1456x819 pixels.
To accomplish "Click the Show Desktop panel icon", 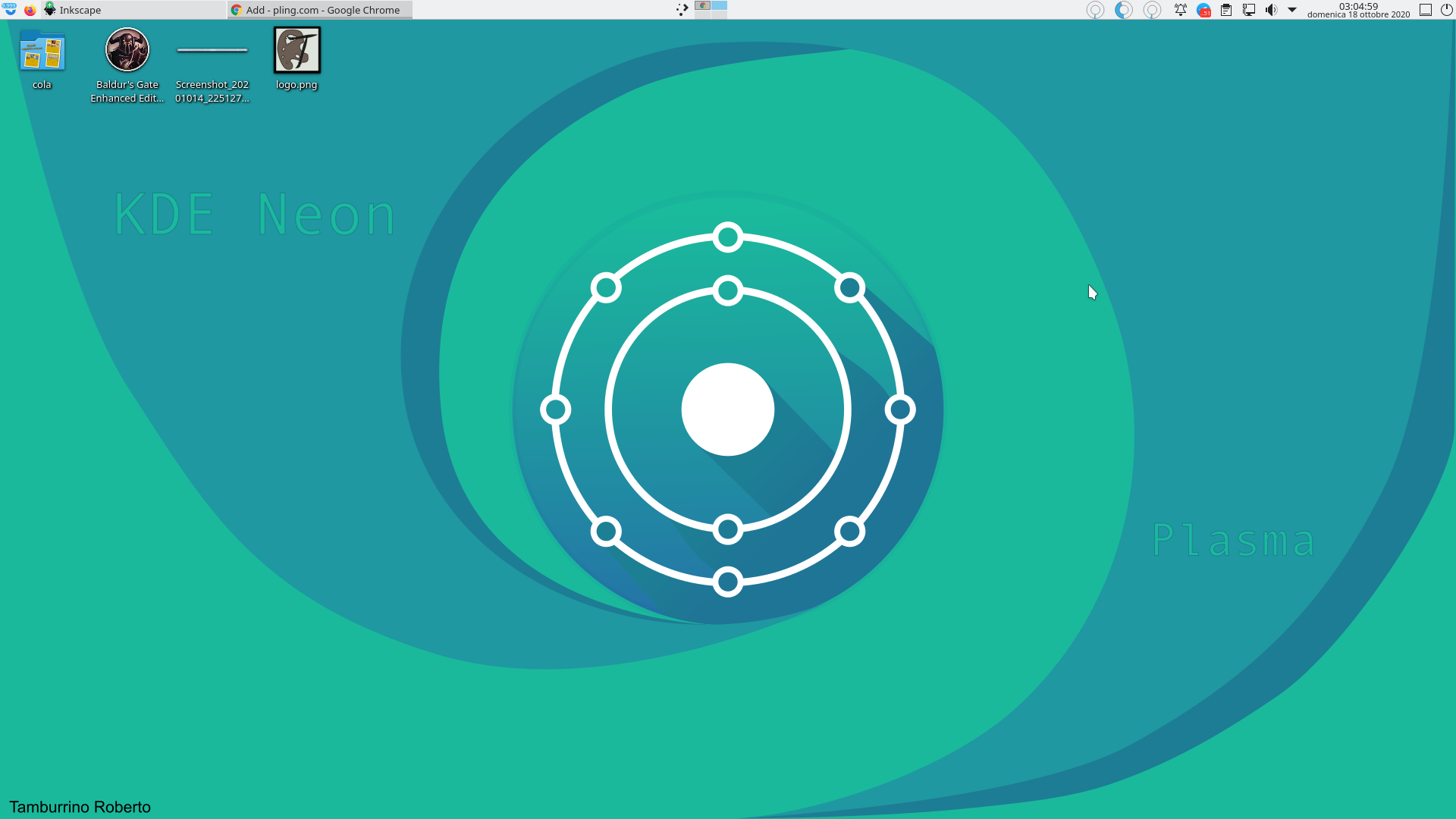I will point(1426,10).
